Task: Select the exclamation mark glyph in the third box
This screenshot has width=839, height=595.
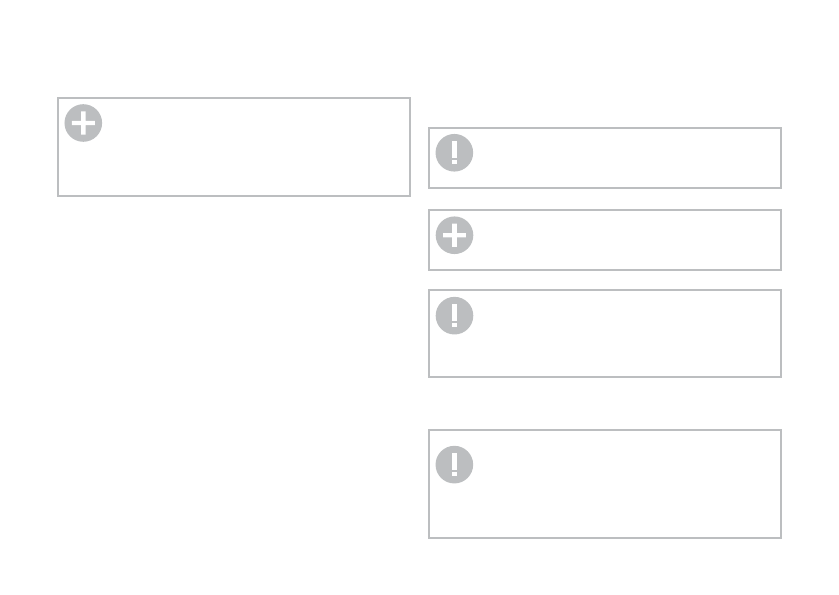Action: 454,316
